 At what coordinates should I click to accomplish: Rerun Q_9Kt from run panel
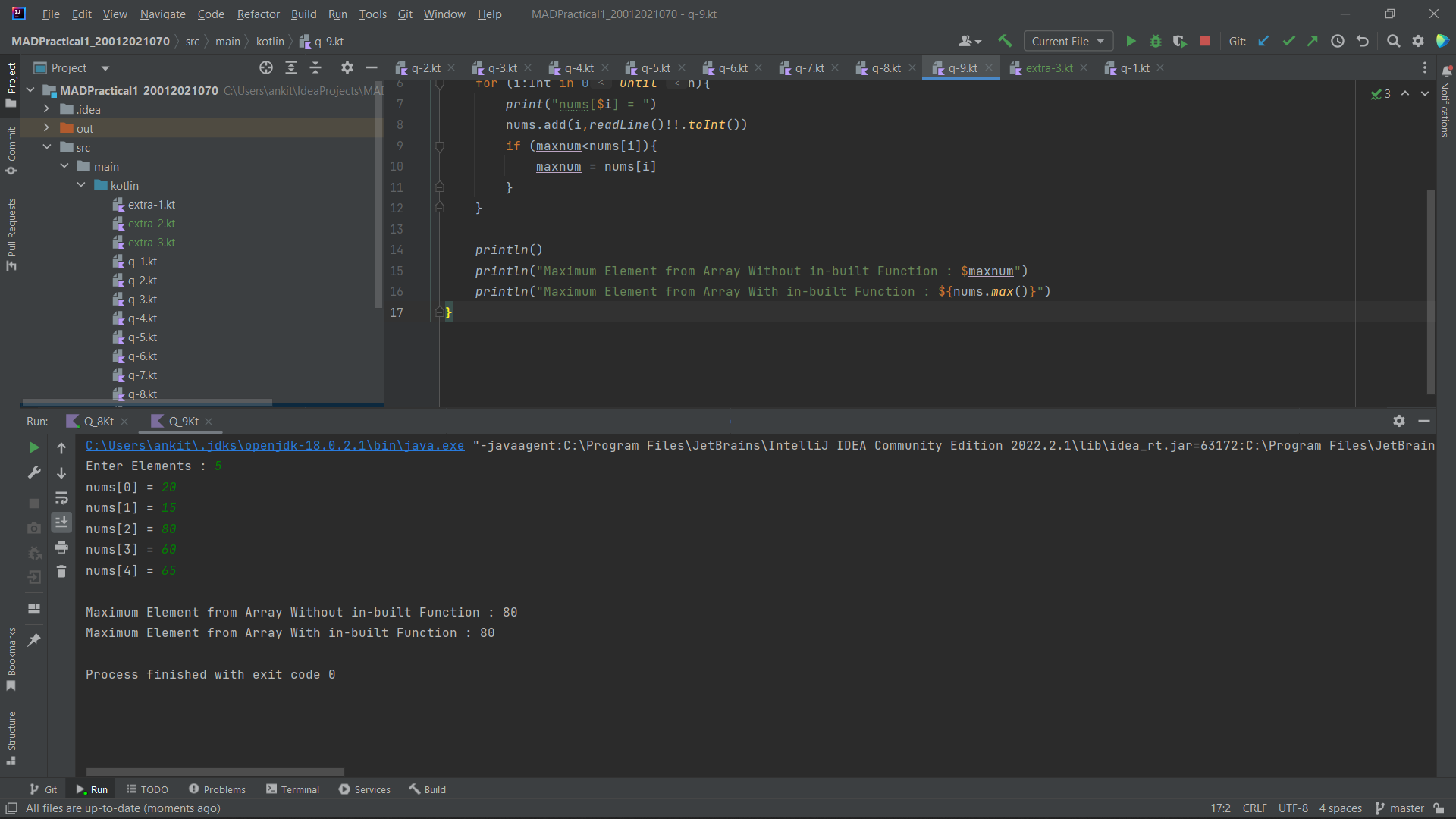point(34,448)
